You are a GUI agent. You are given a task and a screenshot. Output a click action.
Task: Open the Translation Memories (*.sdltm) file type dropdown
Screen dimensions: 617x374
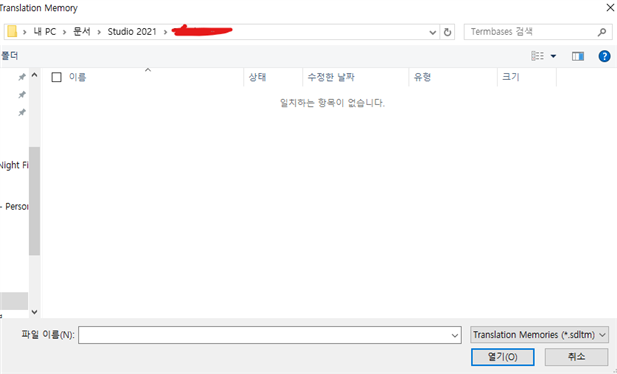point(539,335)
